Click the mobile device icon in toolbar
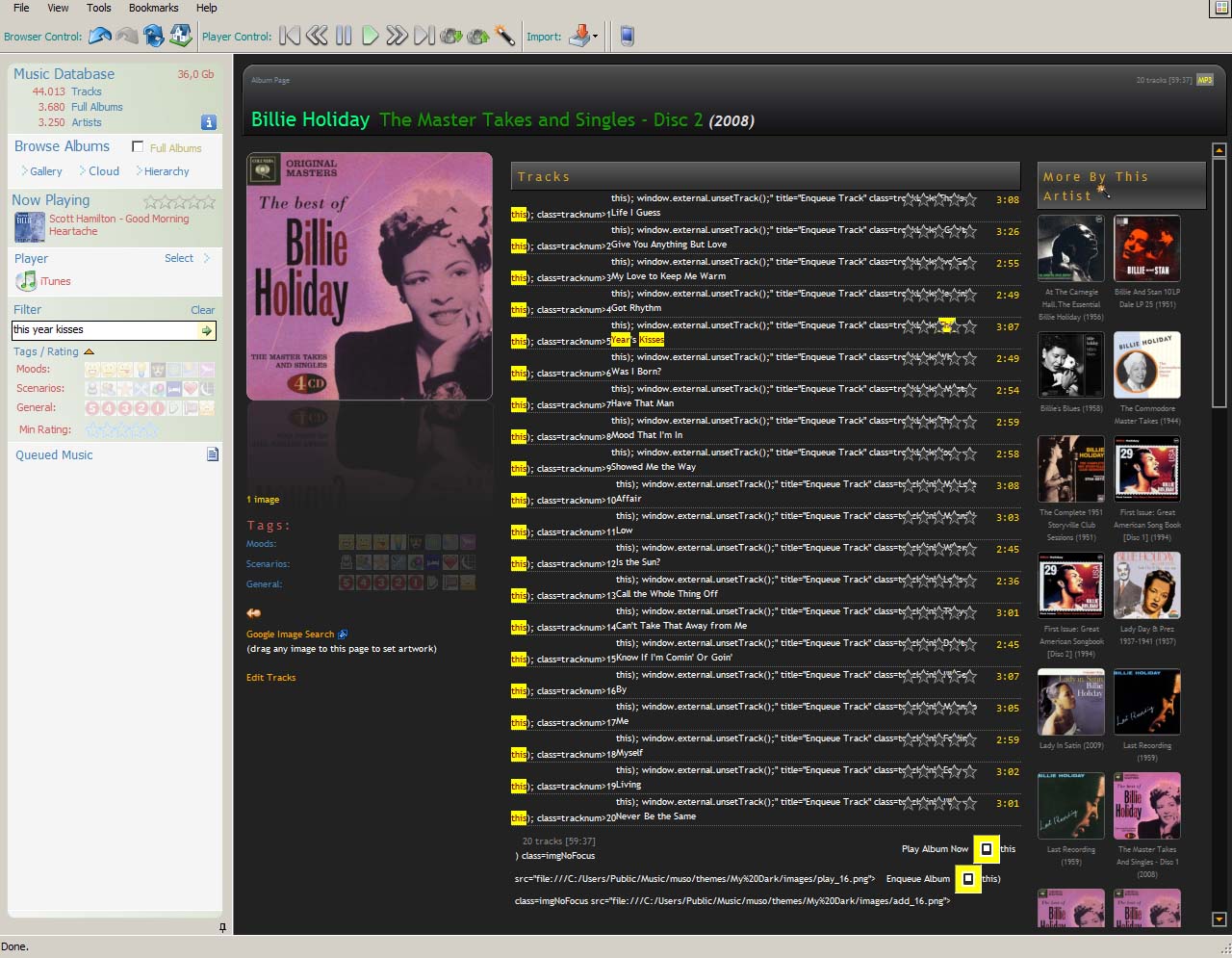Screen dimensions: 1232x958 [627, 36]
